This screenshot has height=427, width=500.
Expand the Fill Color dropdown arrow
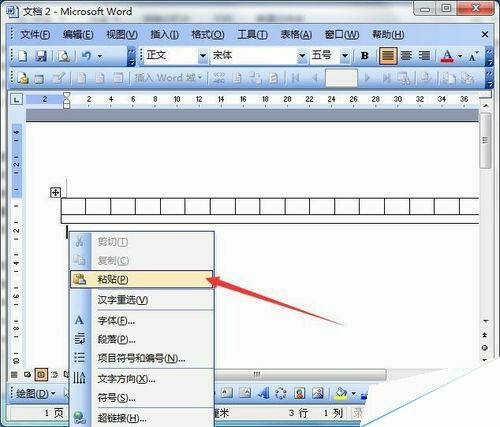354,394
